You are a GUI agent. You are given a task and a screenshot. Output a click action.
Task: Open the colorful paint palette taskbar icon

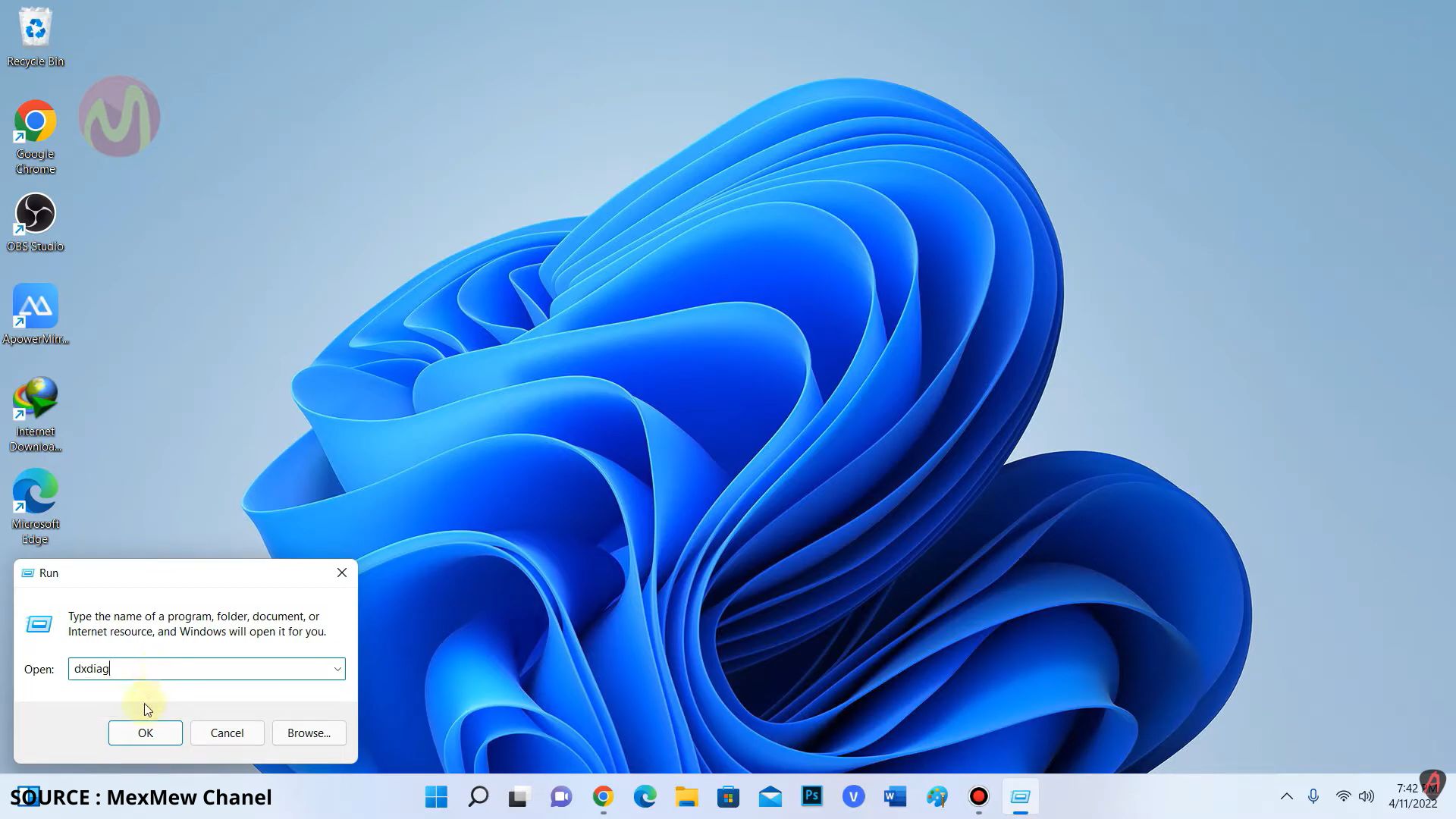coord(937,796)
